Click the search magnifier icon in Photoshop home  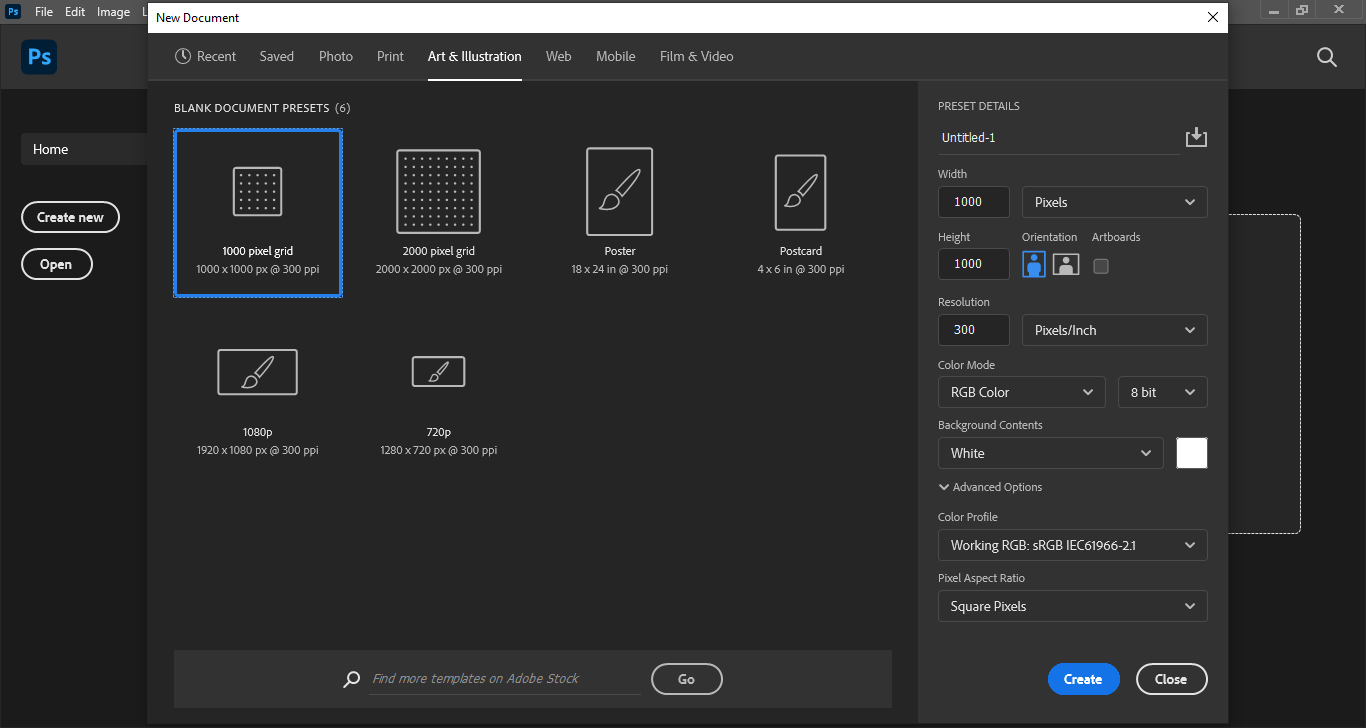1326,57
